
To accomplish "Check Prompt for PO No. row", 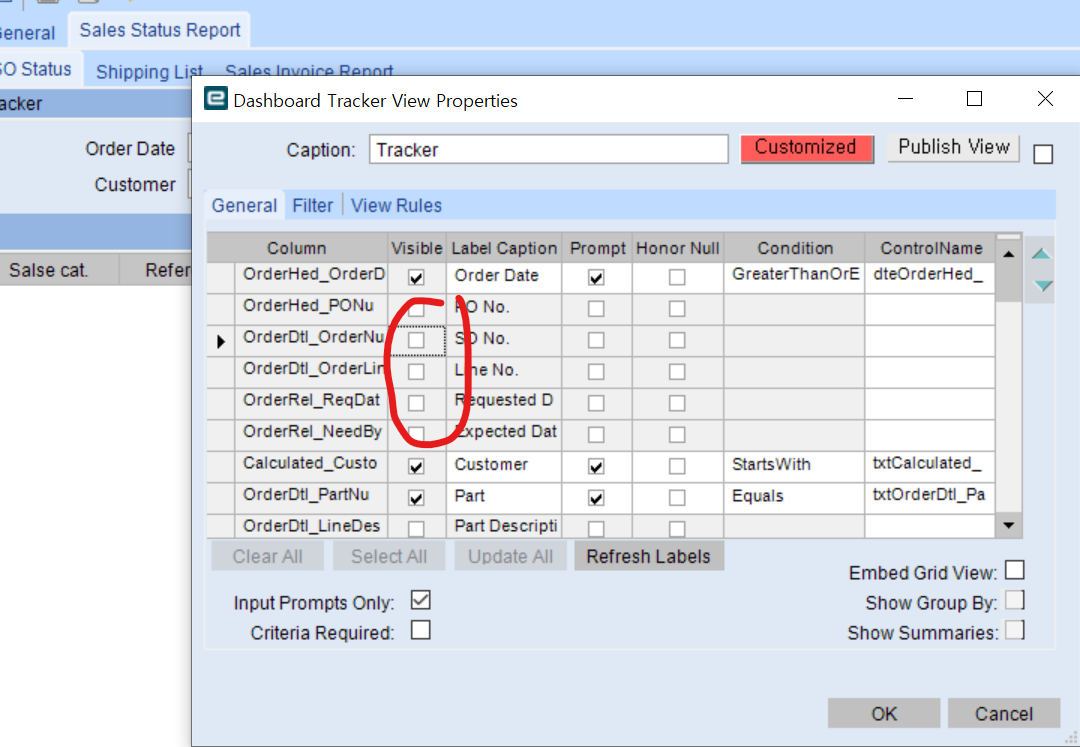I will (596, 309).
